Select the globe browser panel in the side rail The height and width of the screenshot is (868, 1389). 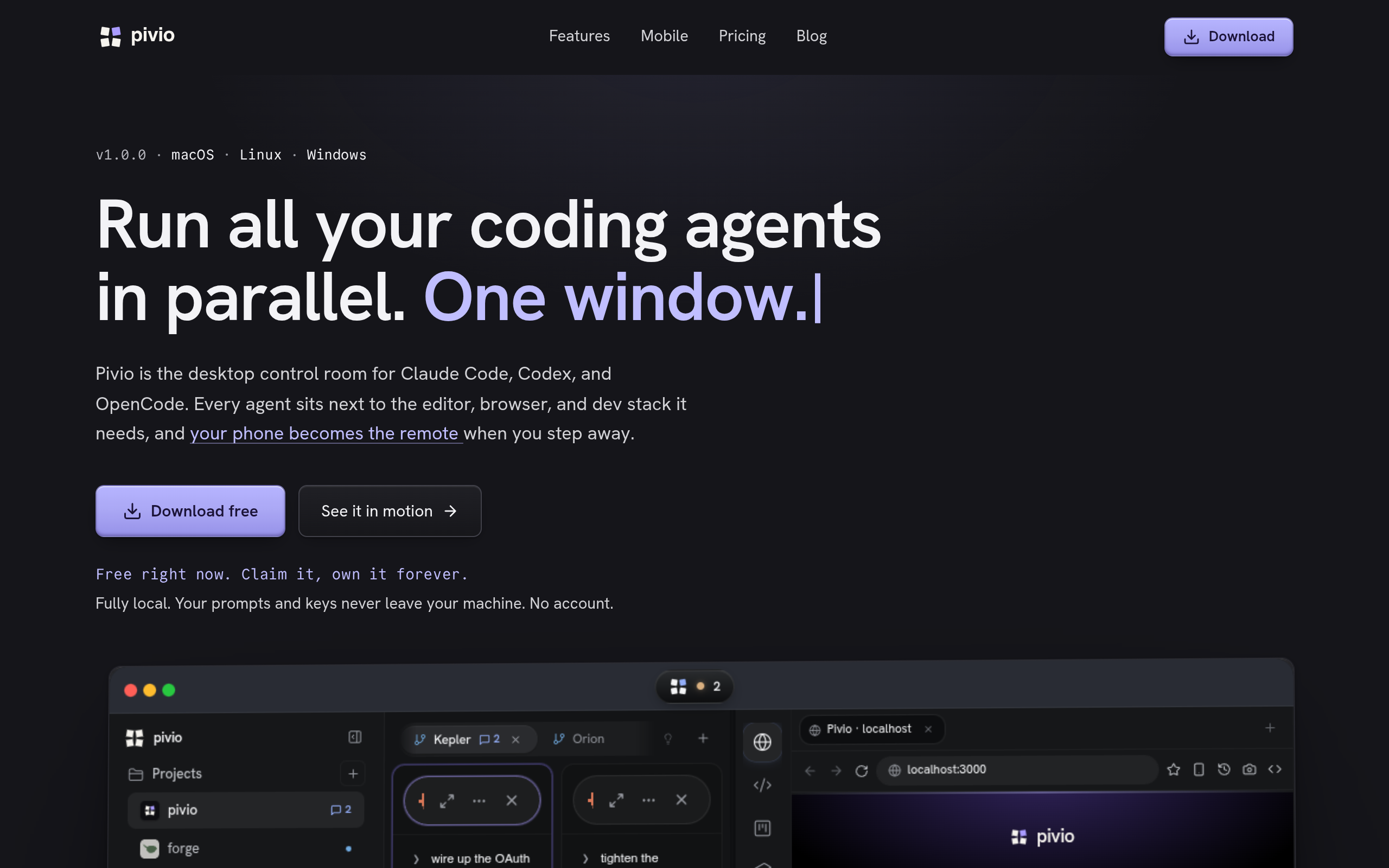(762, 742)
